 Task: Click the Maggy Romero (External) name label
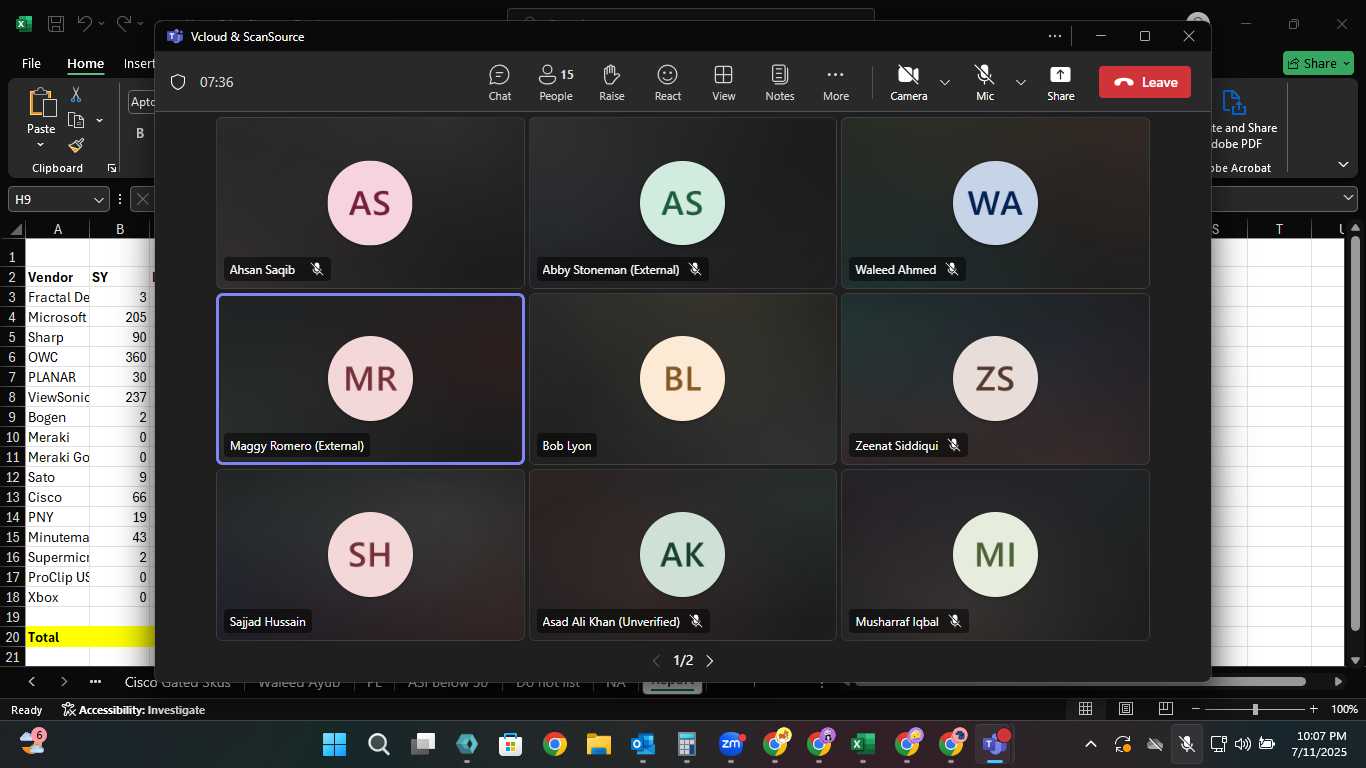[297, 446]
